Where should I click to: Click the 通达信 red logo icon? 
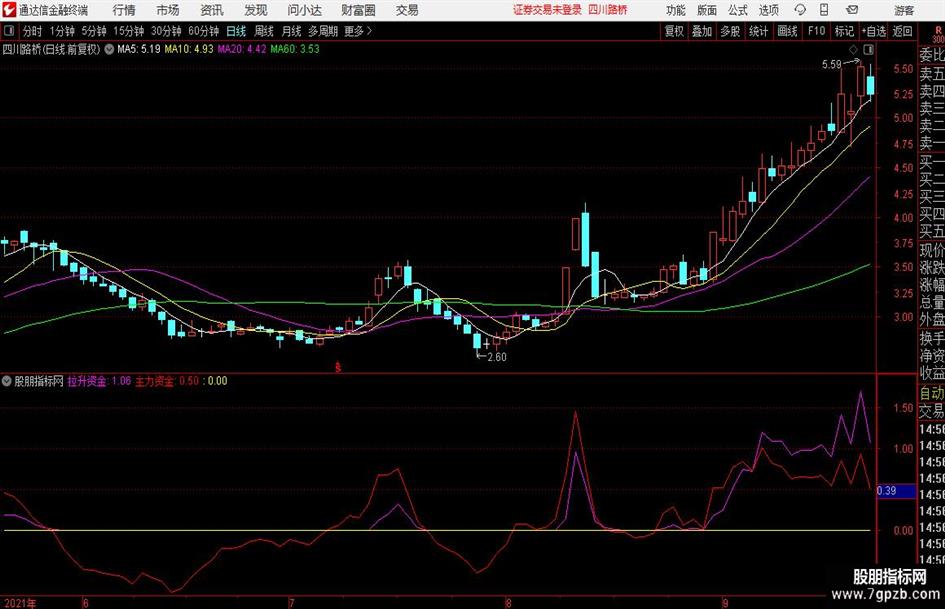[x=9, y=10]
